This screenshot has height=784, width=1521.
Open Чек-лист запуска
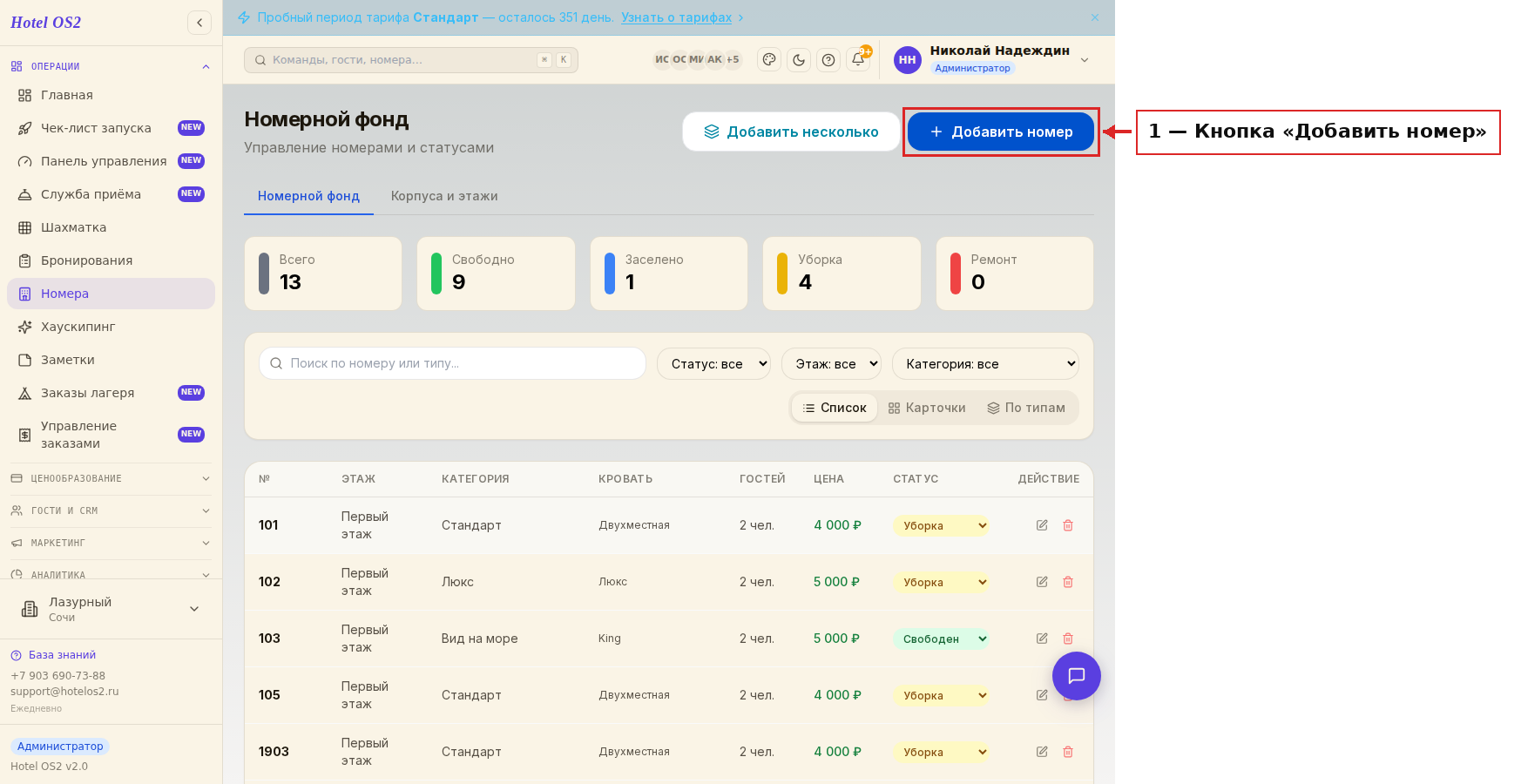tap(111, 128)
